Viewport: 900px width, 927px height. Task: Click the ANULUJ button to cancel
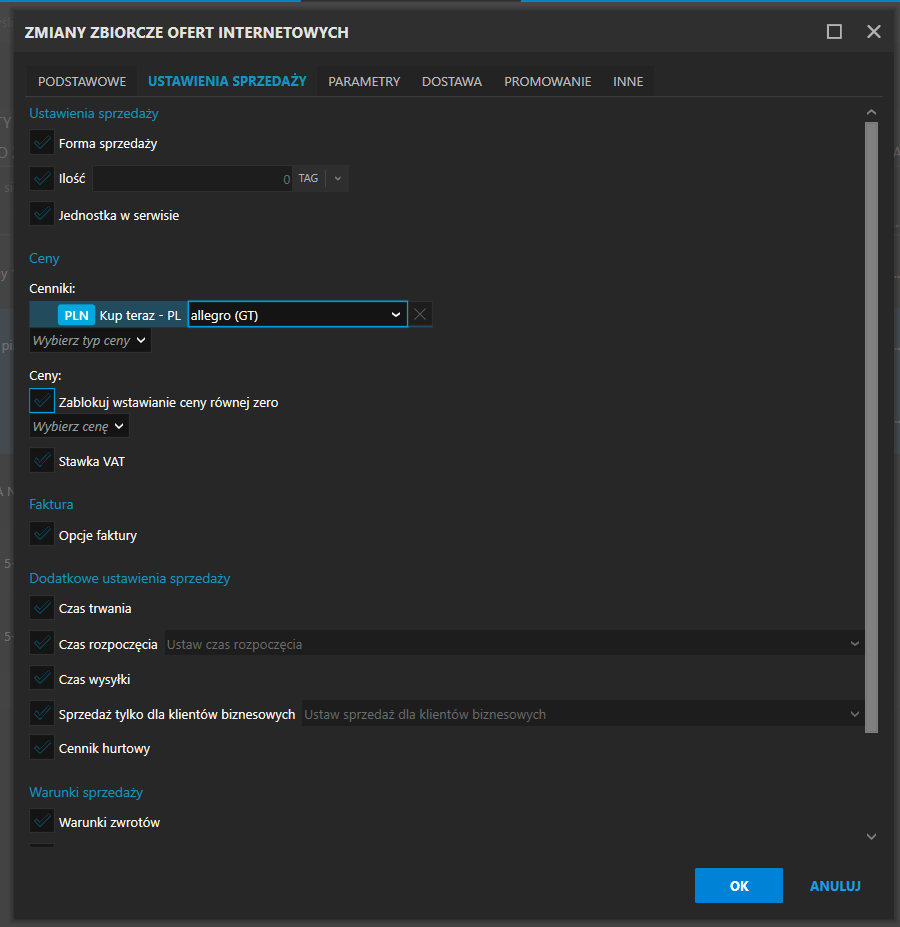[835, 886]
